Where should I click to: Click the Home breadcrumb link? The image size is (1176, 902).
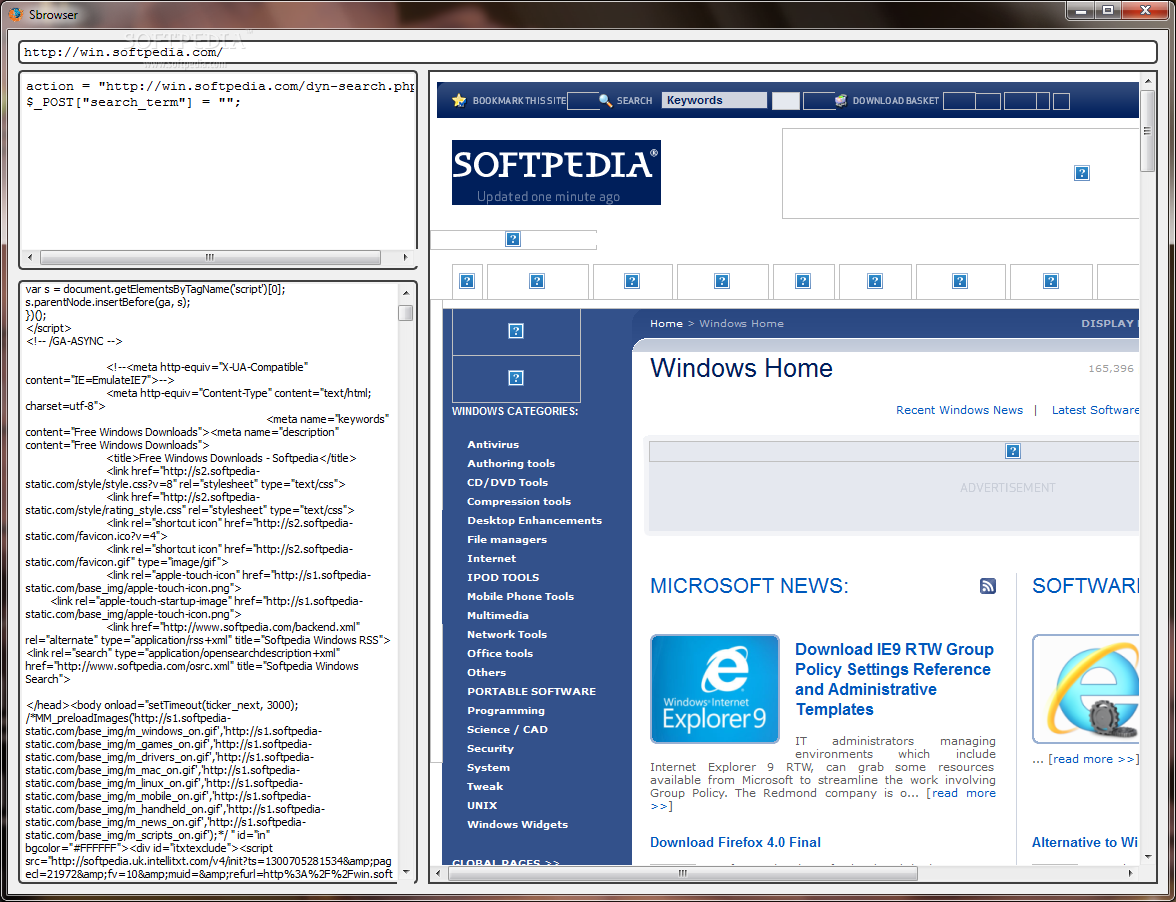[x=666, y=323]
